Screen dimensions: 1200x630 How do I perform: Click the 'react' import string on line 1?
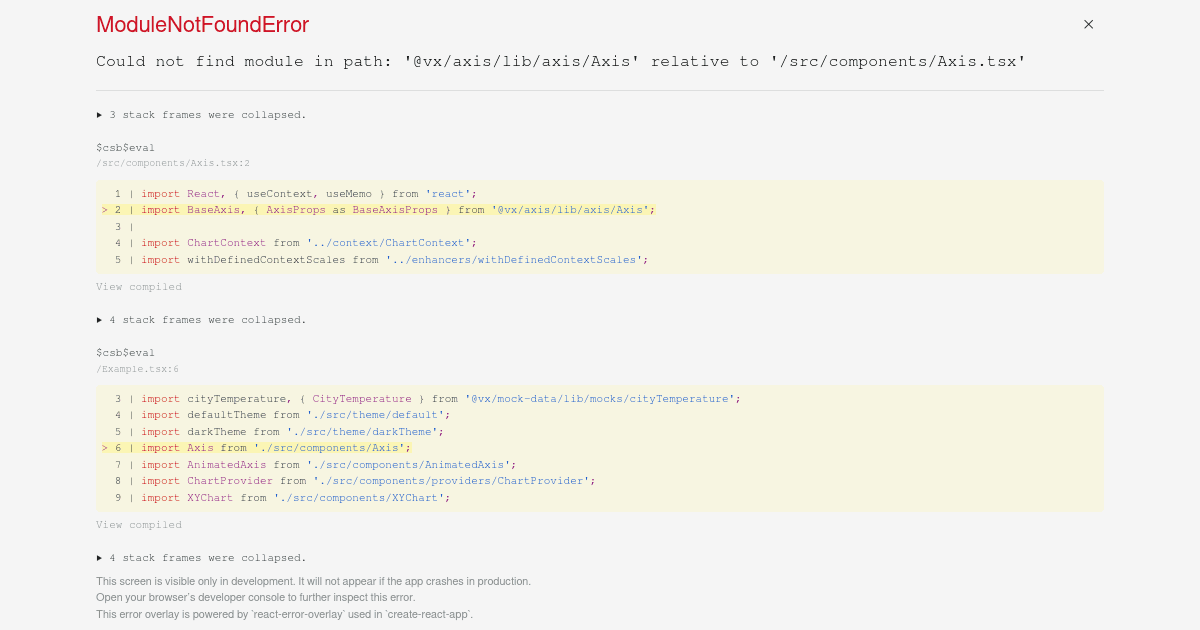[446, 193]
